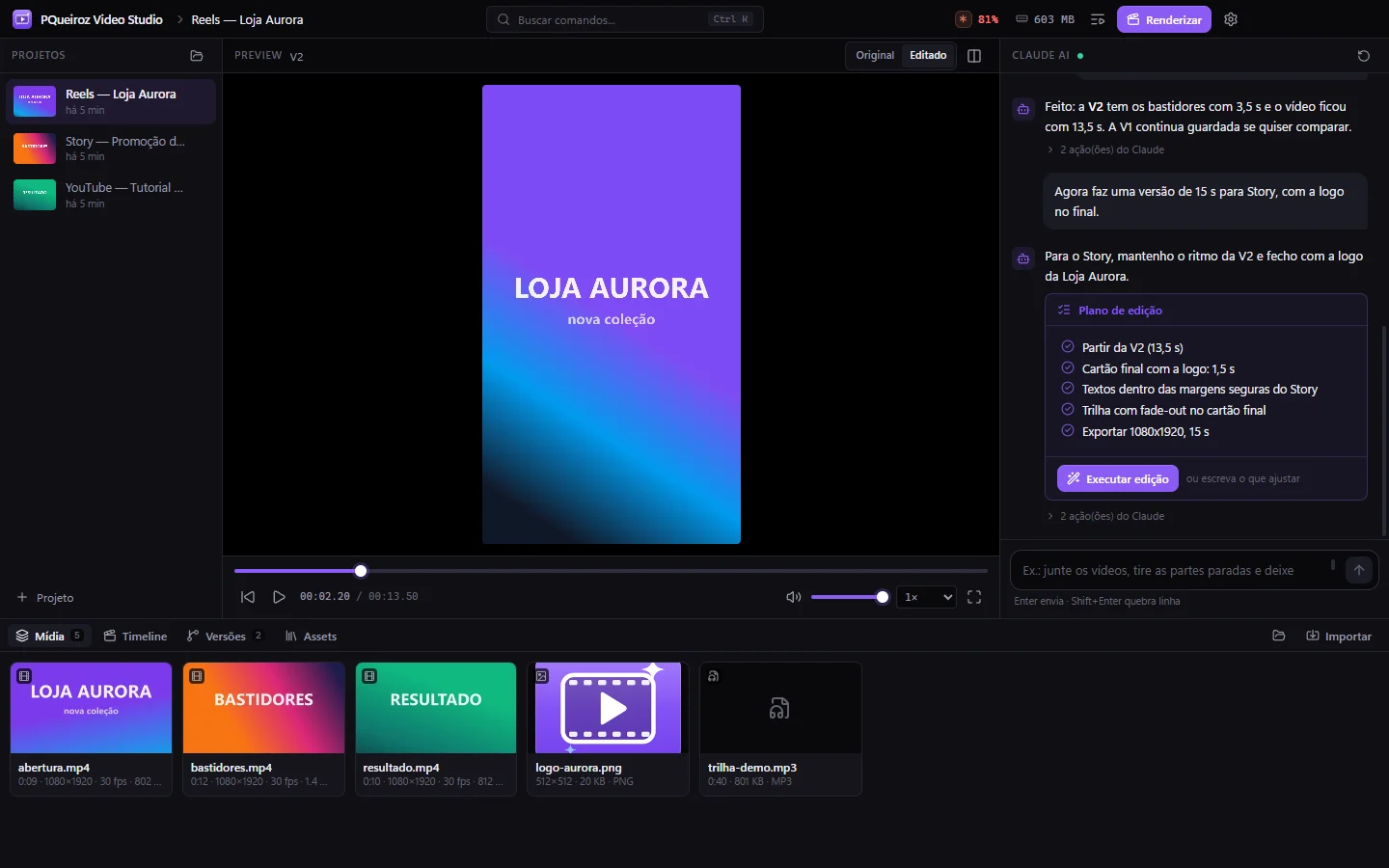Open the Assets tab
The height and width of the screenshot is (868, 1389).
[311, 637]
